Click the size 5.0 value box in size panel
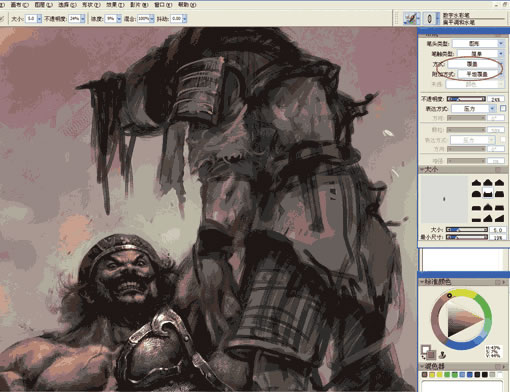 [498, 230]
